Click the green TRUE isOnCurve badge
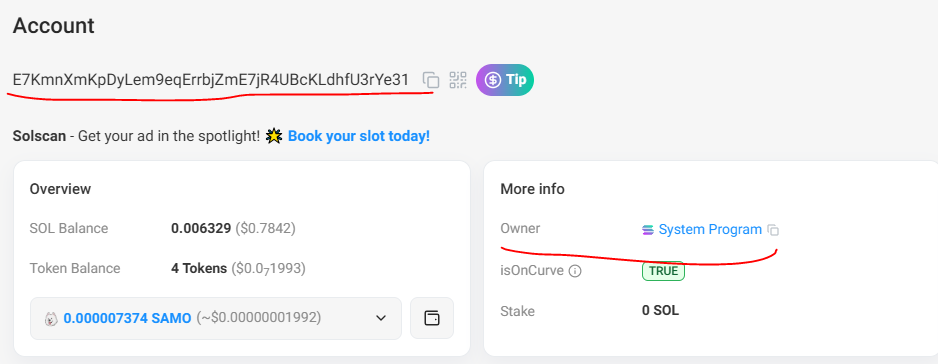This screenshot has height=364, width=938. (x=663, y=271)
